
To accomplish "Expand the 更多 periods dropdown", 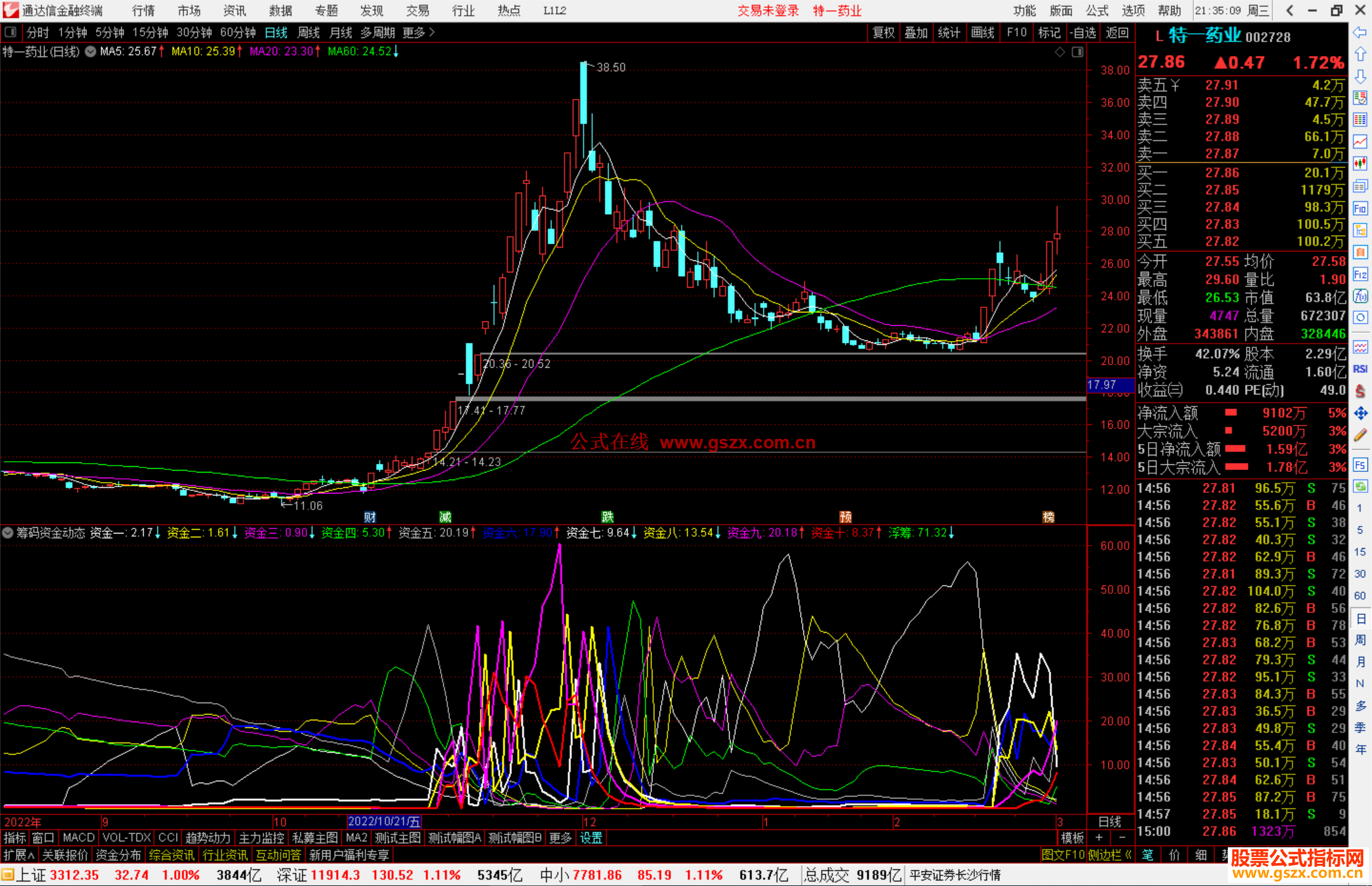I will 419,32.
